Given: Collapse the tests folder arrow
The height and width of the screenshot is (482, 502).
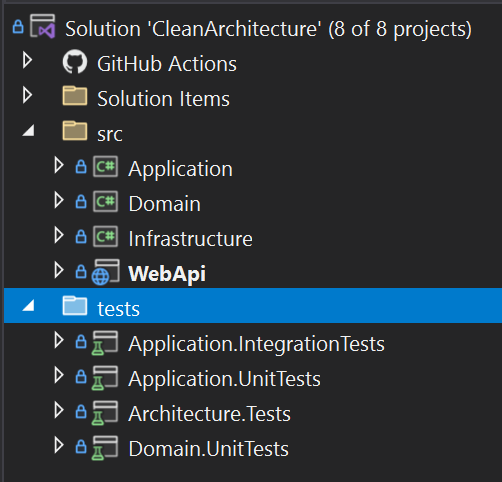Looking at the screenshot, I should [28, 305].
